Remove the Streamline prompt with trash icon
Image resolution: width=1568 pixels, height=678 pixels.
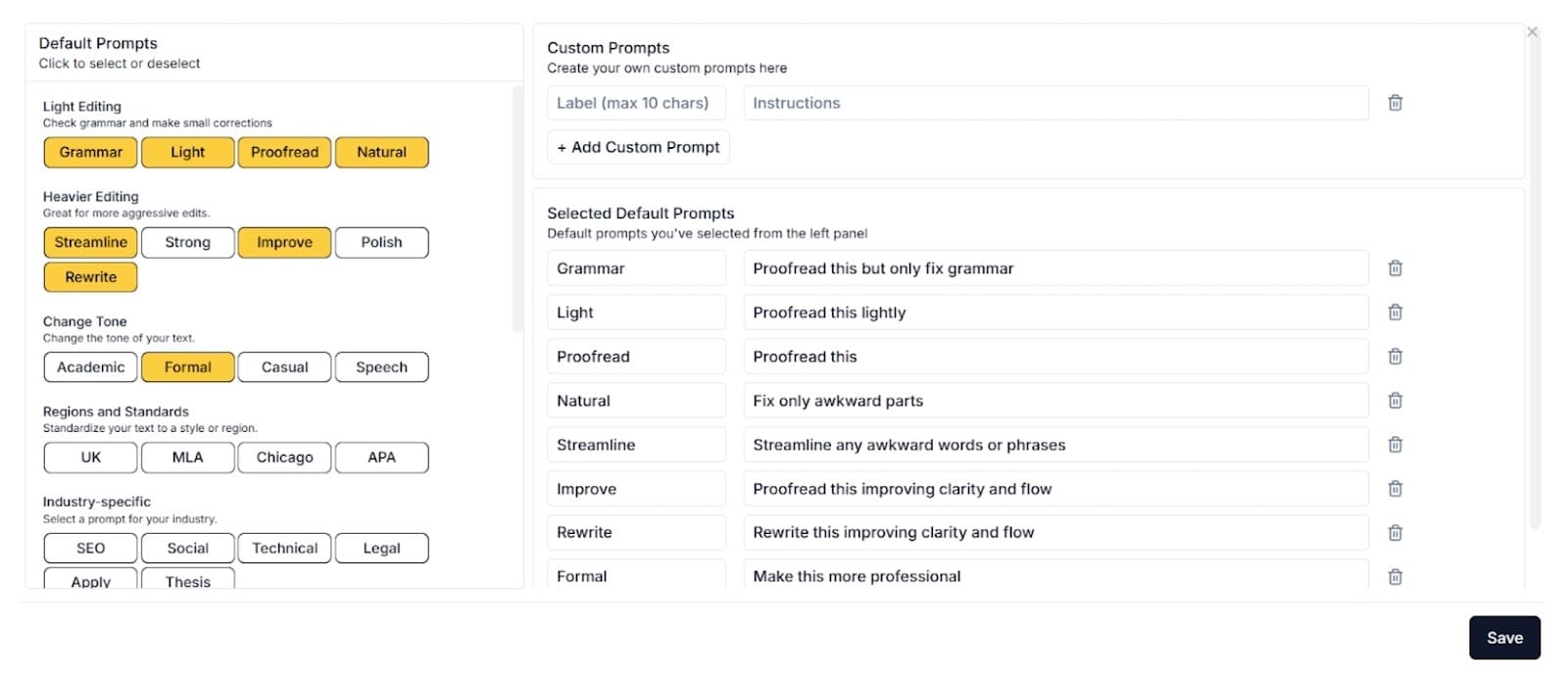pos(1395,445)
